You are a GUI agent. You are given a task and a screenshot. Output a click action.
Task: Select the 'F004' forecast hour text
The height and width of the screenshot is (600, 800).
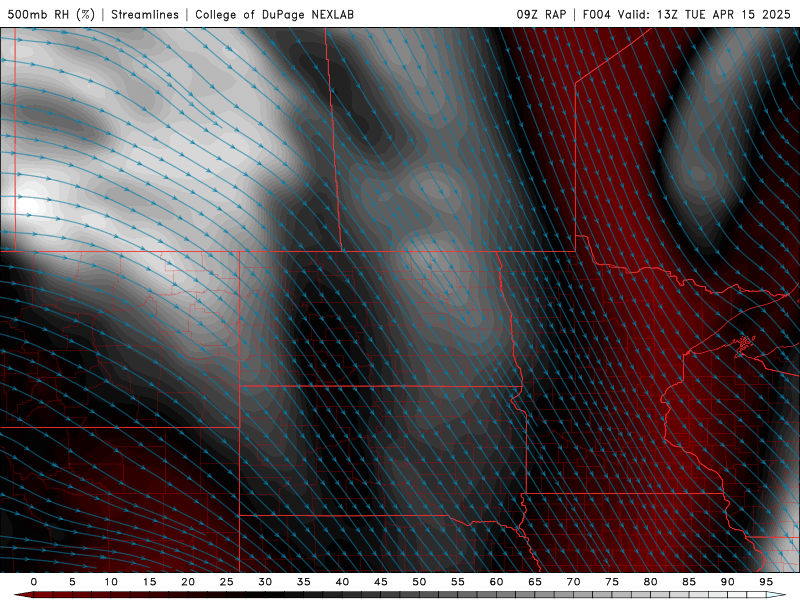[596, 14]
